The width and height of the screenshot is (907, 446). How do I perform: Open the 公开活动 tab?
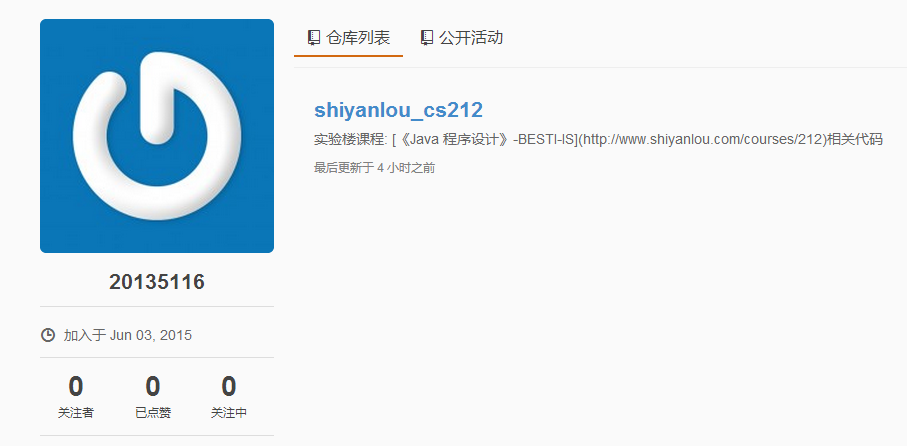pos(461,38)
